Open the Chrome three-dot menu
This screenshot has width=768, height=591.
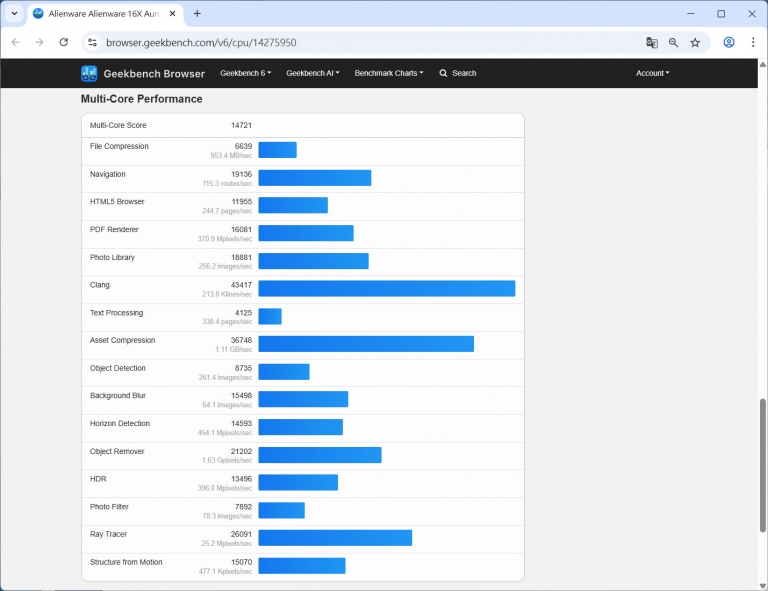753,43
